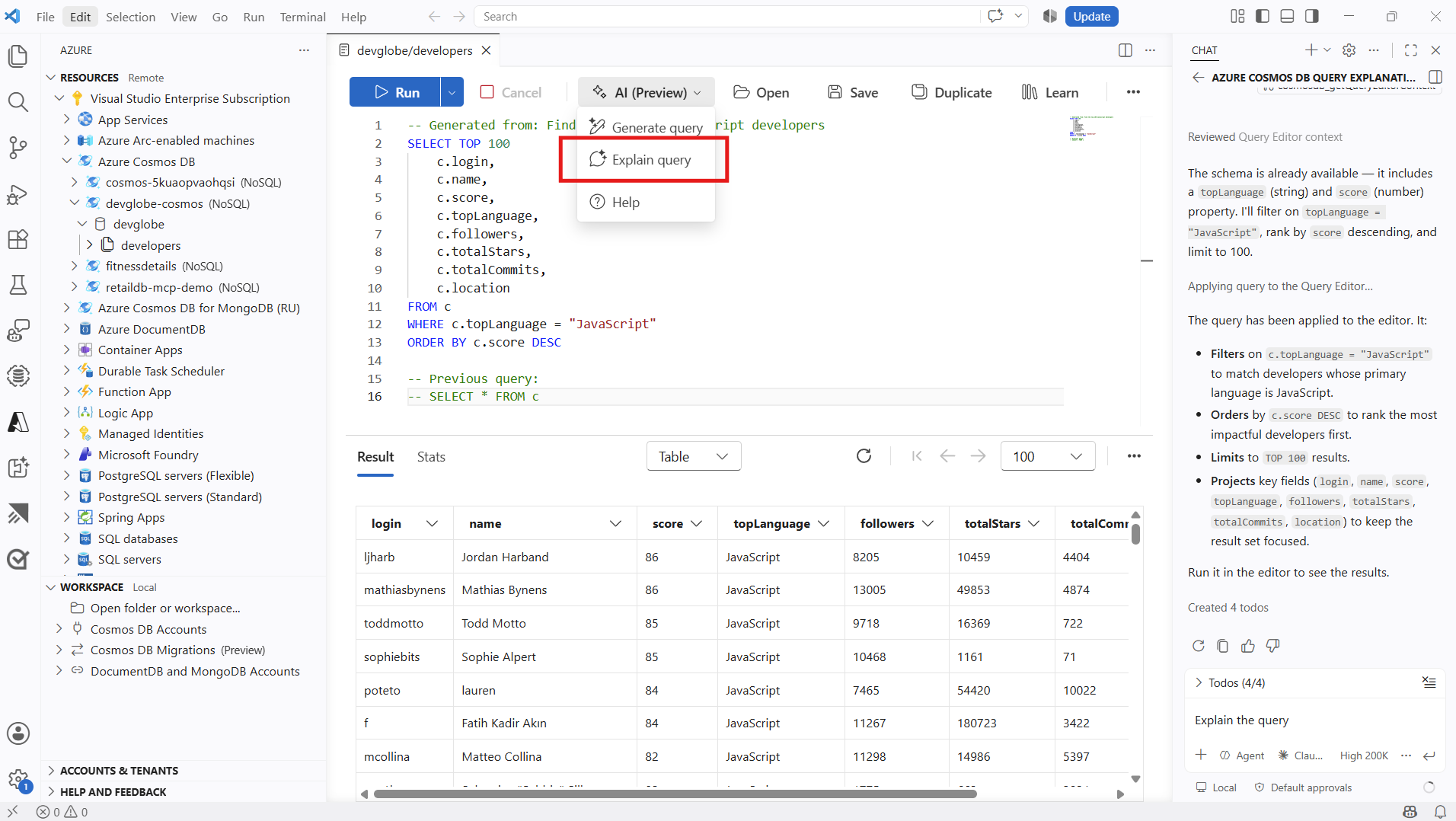Image resolution: width=1456 pixels, height=821 pixels.
Task: Click the blue Run query button
Action: pyautogui.click(x=395, y=92)
